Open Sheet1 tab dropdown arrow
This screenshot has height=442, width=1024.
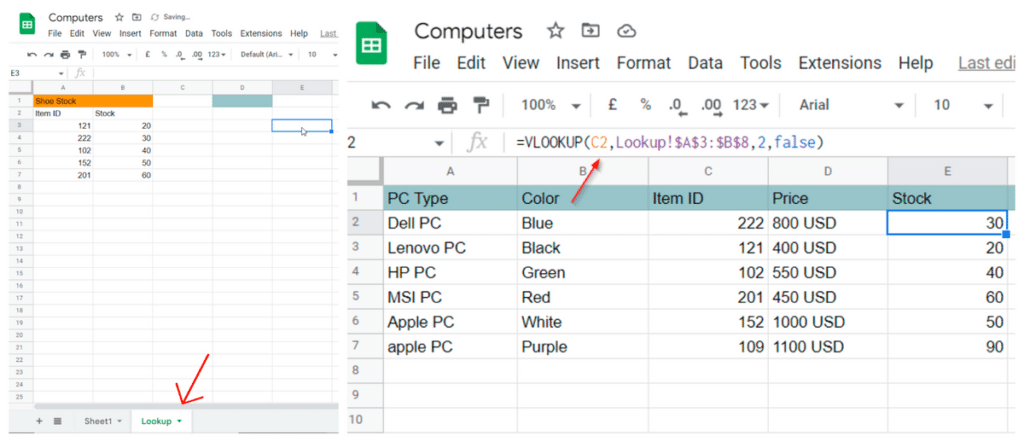(120, 422)
